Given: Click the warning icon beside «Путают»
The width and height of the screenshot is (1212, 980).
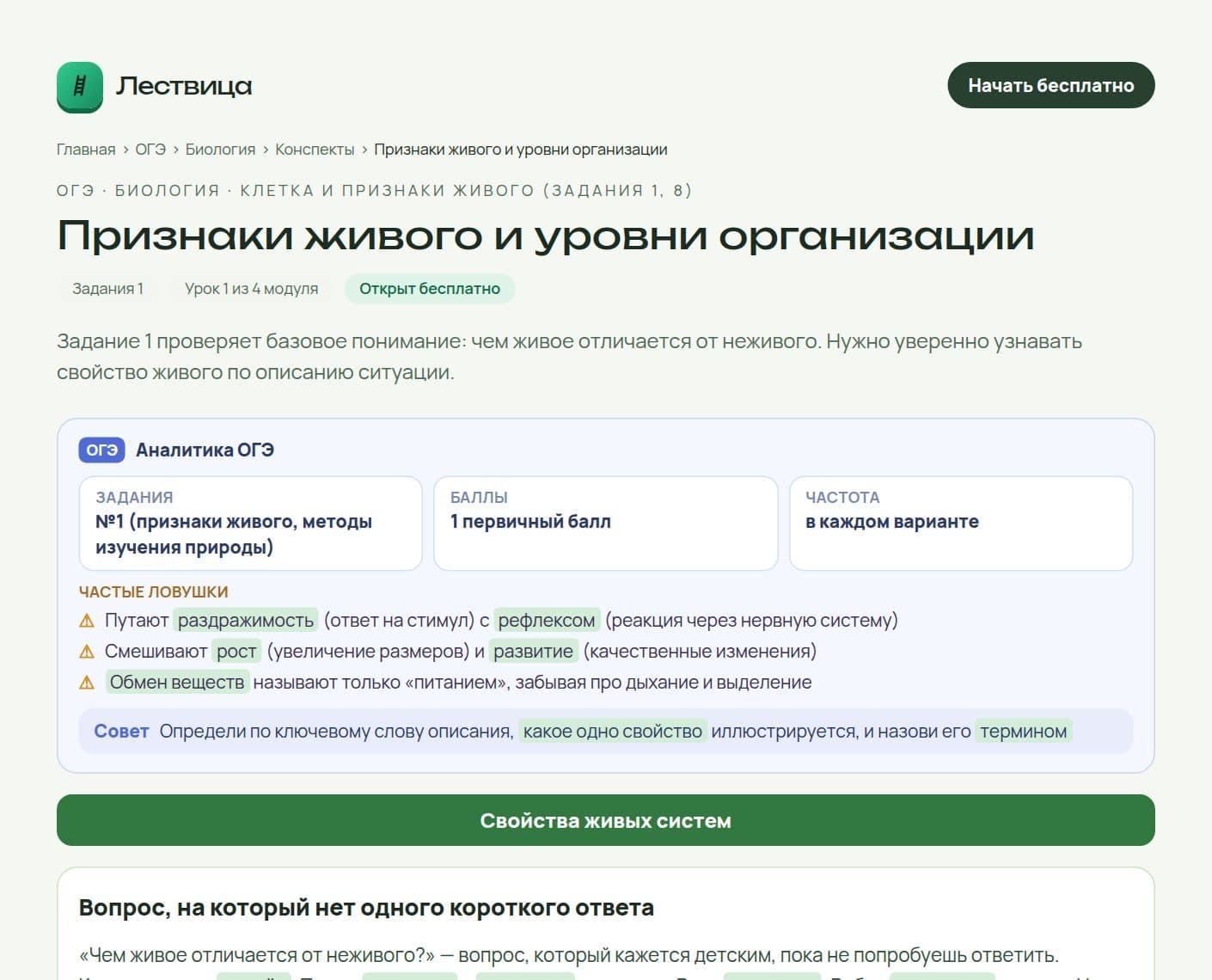Looking at the screenshot, I should 87,621.
